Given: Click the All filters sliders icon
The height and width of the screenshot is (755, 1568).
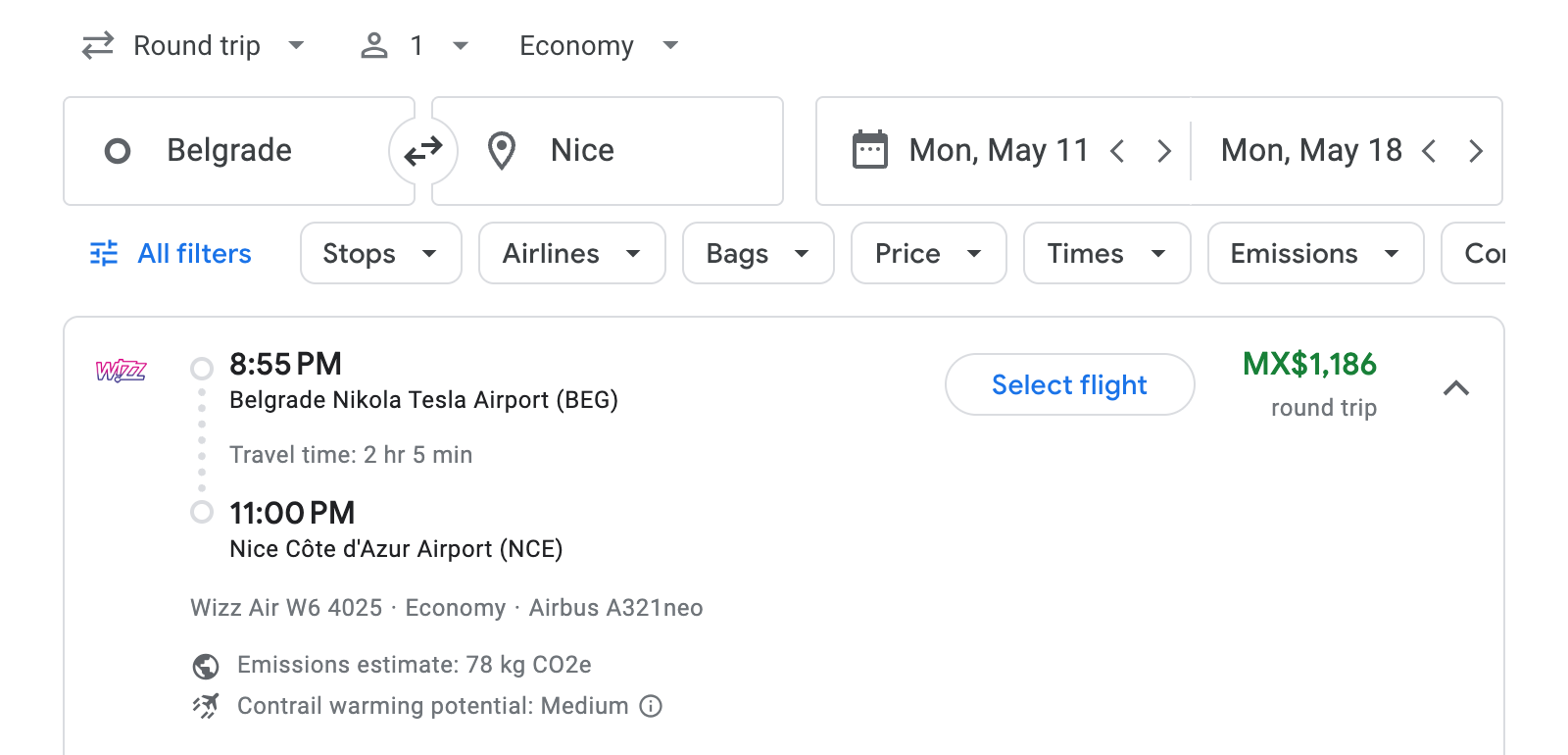Looking at the screenshot, I should pos(102,253).
